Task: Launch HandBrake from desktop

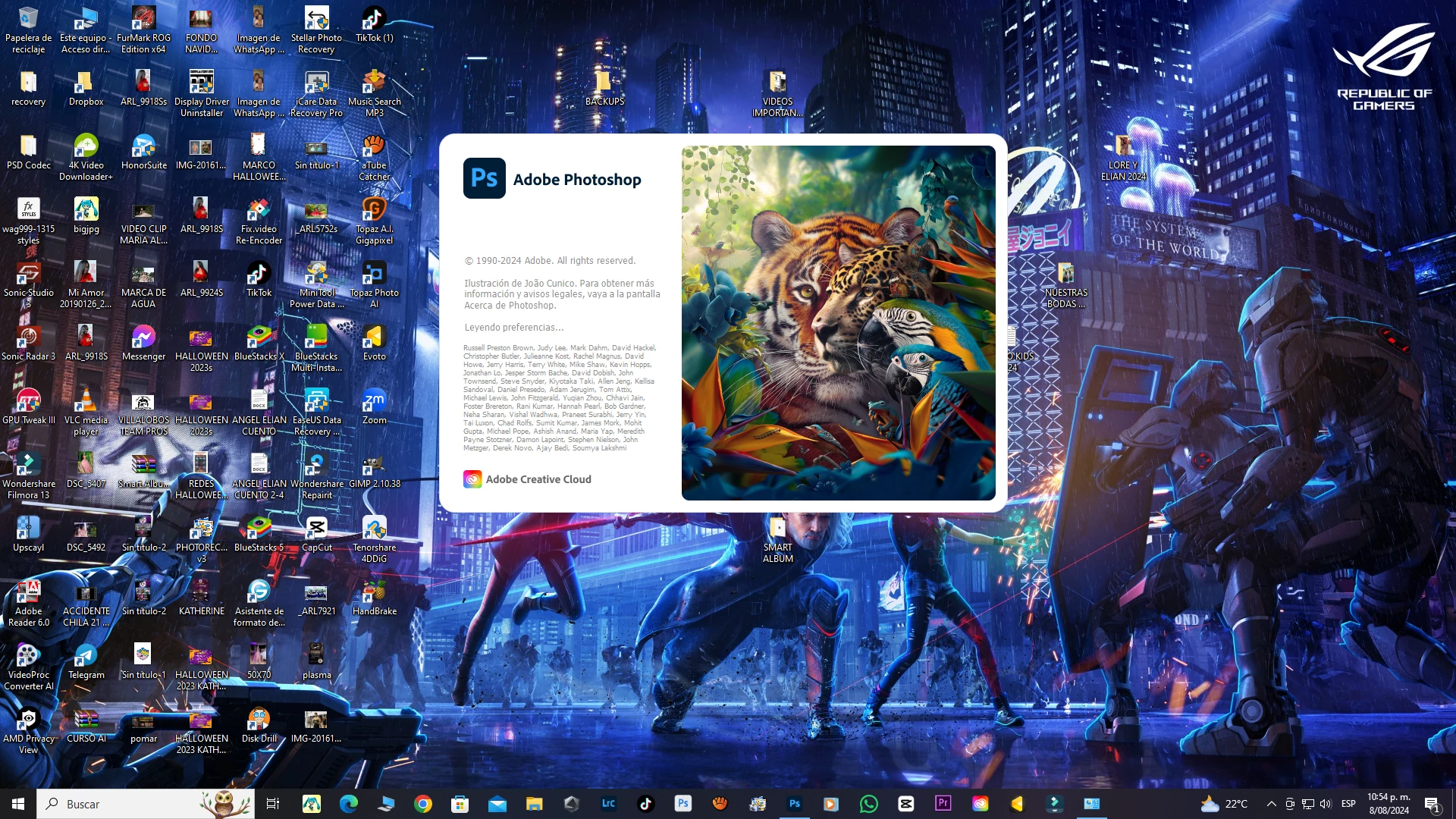Action: (374, 591)
